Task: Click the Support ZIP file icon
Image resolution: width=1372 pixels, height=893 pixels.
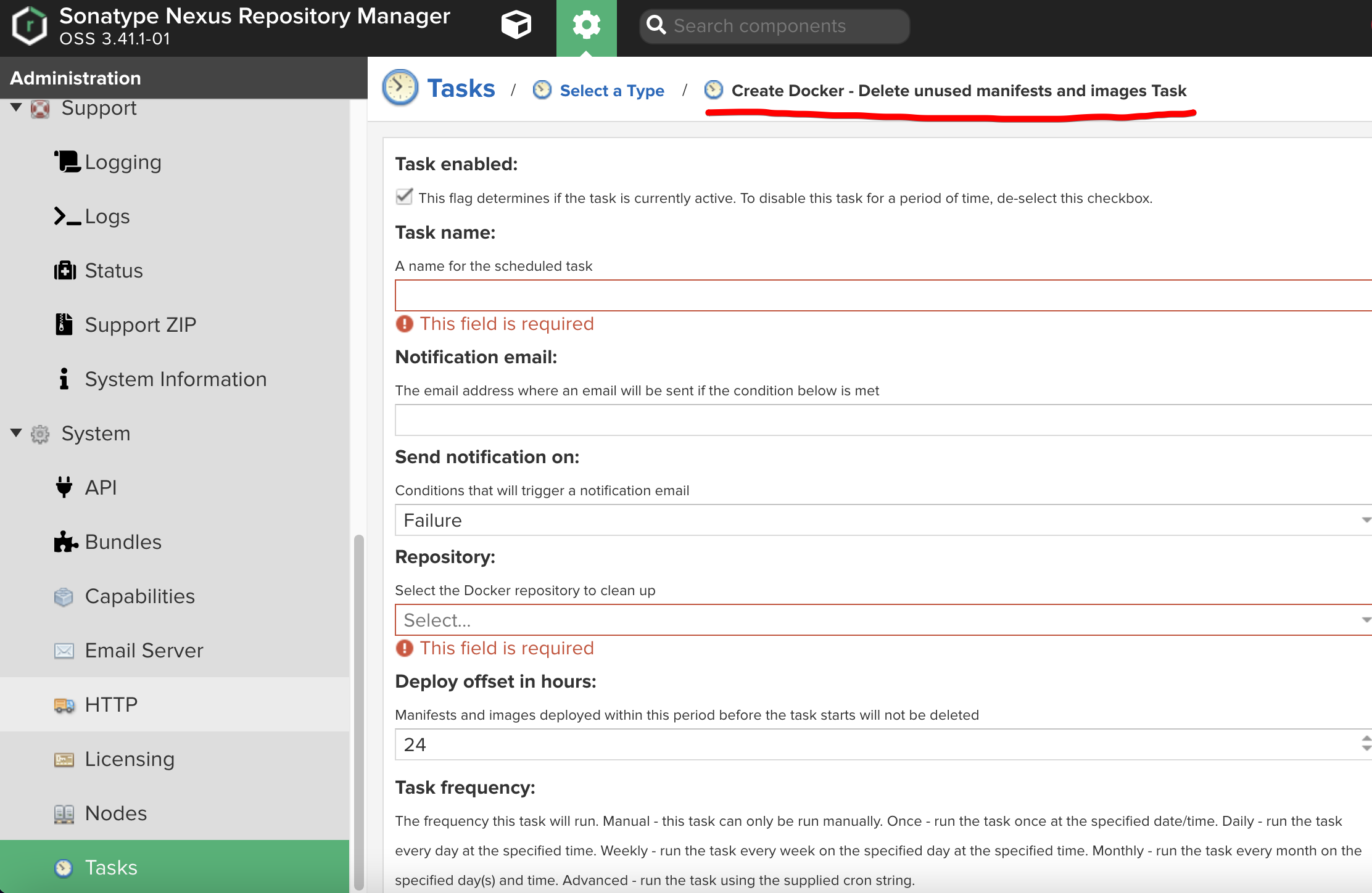Action: tap(64, 324)
